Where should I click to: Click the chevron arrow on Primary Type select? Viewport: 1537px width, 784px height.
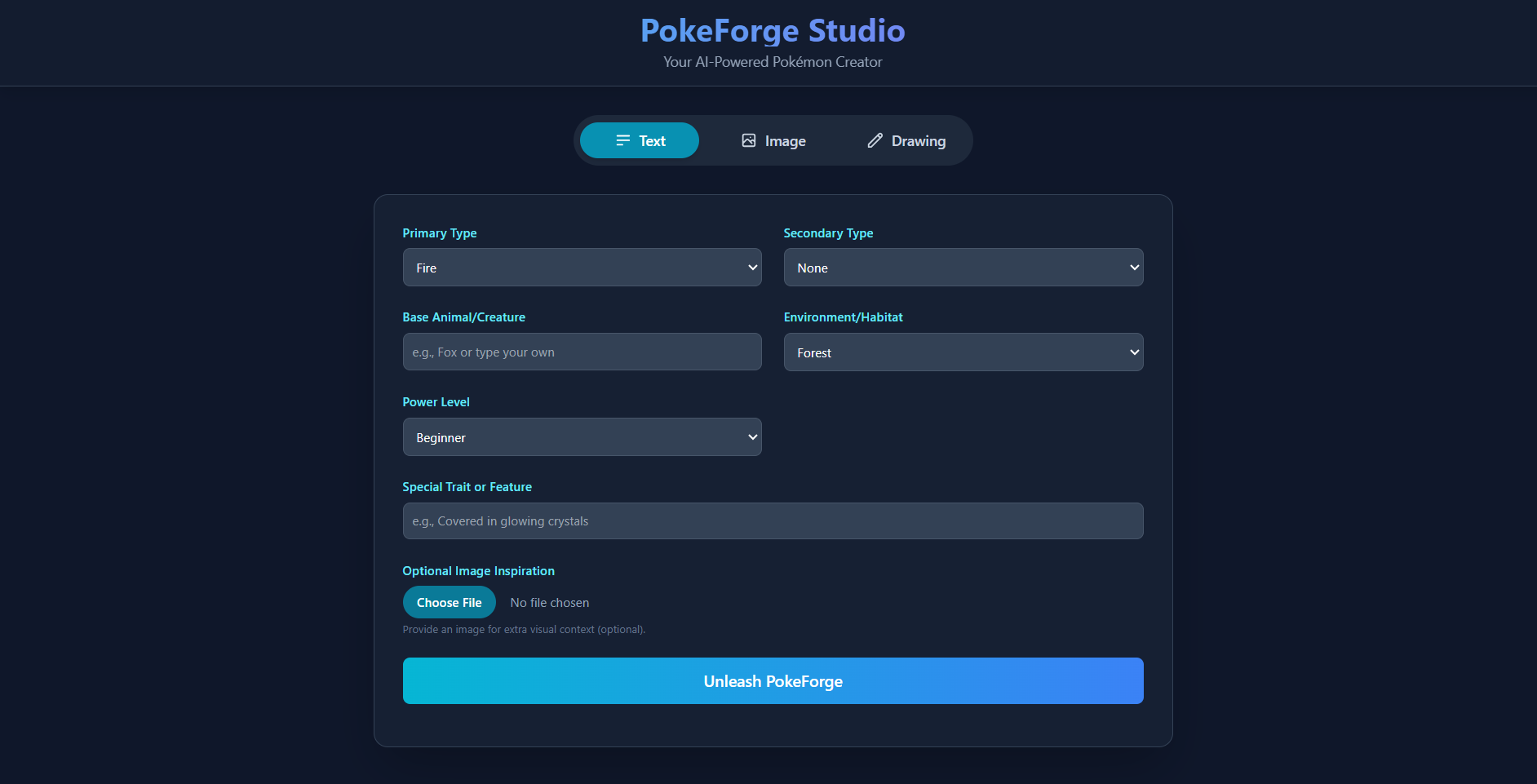(752, 268)
